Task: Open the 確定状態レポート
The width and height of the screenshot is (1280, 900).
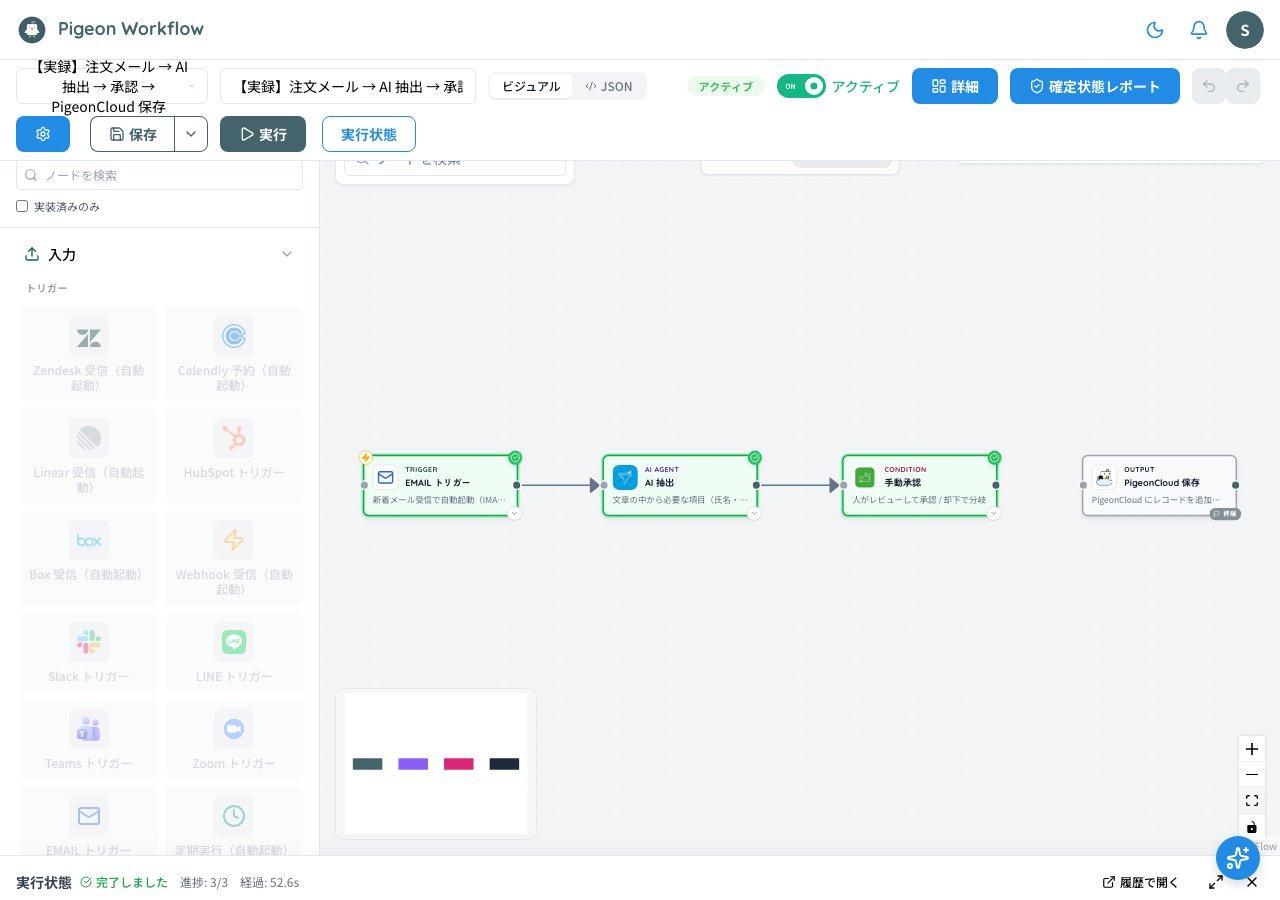Action: (x=1095, y=86)
